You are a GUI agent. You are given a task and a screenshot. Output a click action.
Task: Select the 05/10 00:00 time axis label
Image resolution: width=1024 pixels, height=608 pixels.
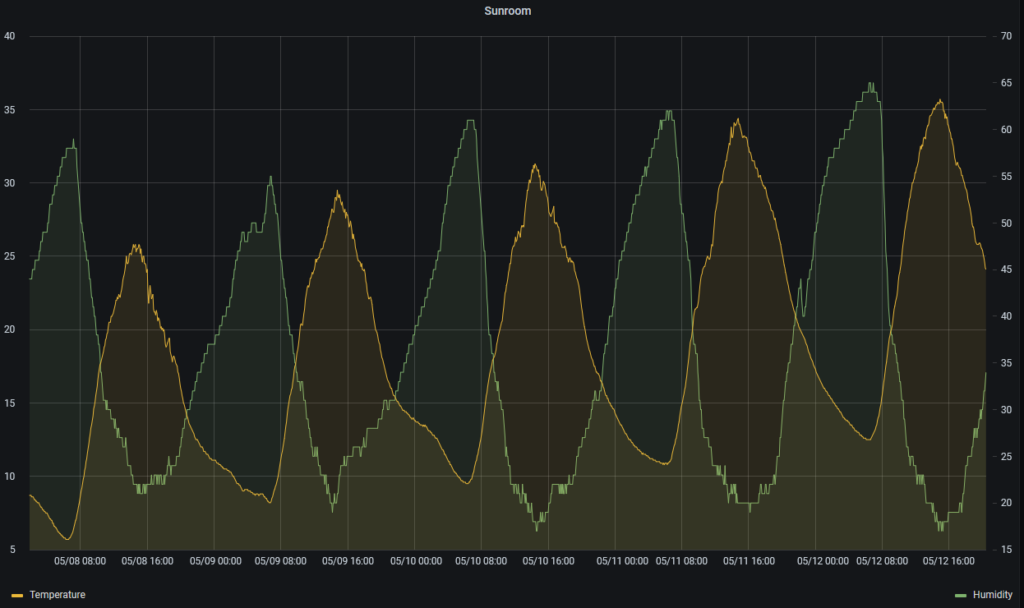pos(415,562)
